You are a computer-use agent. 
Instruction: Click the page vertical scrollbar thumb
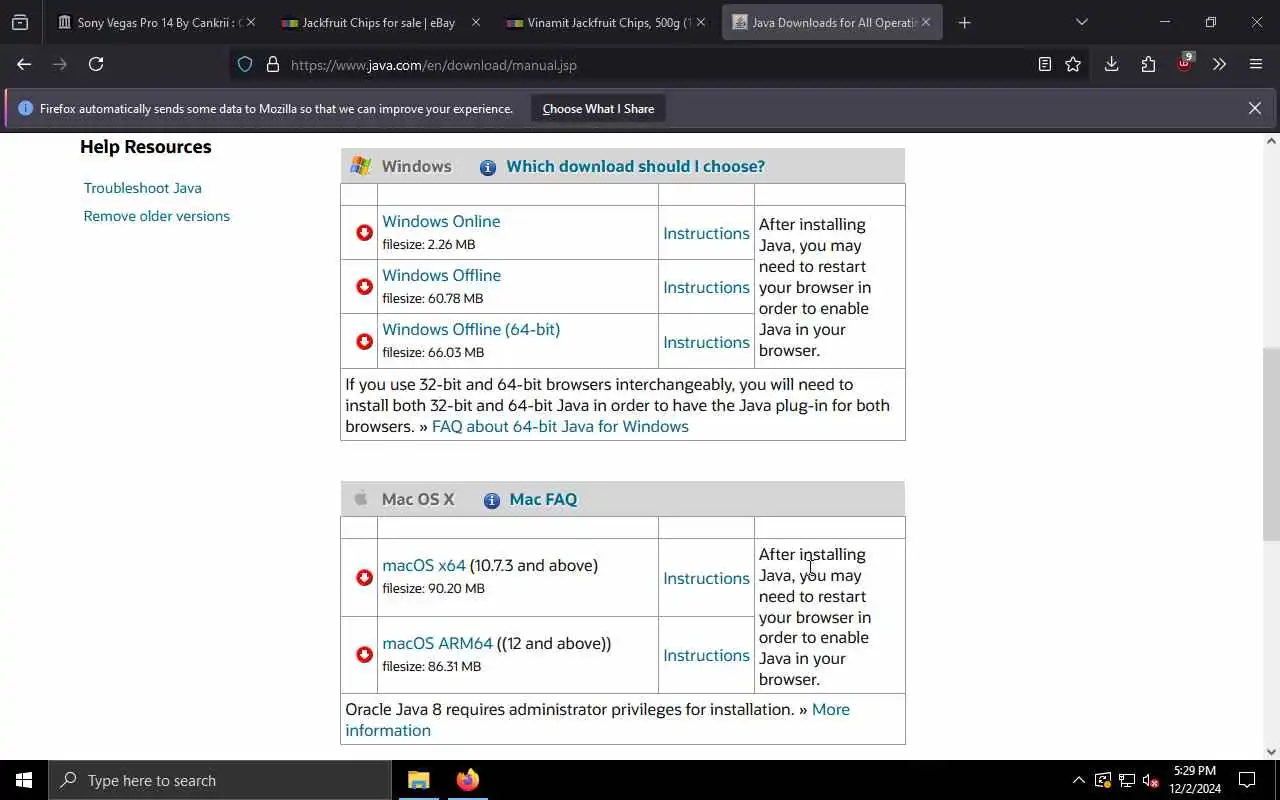pos(1271,445)
